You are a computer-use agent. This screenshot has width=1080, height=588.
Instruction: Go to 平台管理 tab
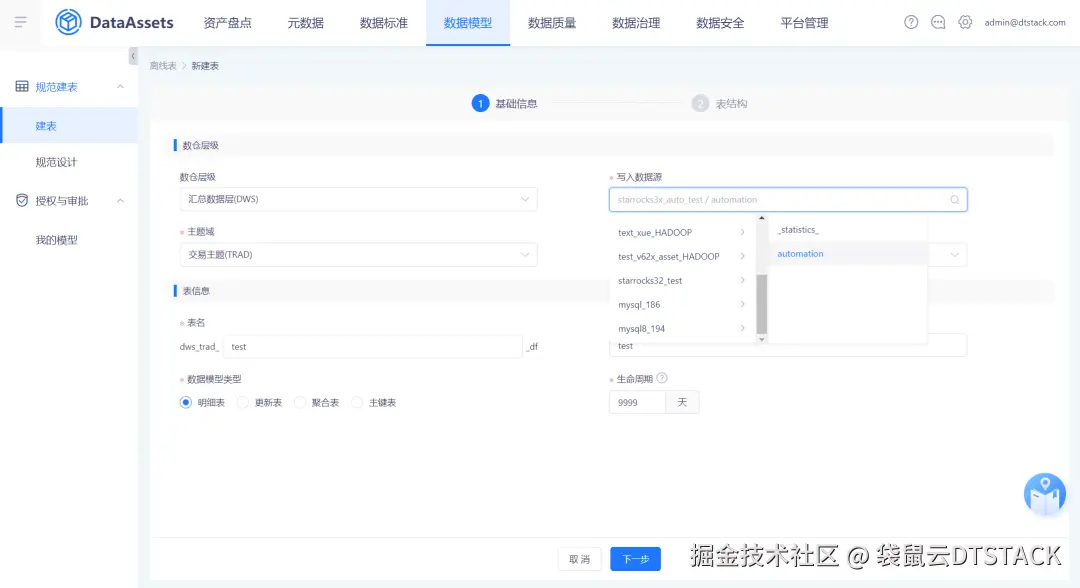click(x=804, y=23)
